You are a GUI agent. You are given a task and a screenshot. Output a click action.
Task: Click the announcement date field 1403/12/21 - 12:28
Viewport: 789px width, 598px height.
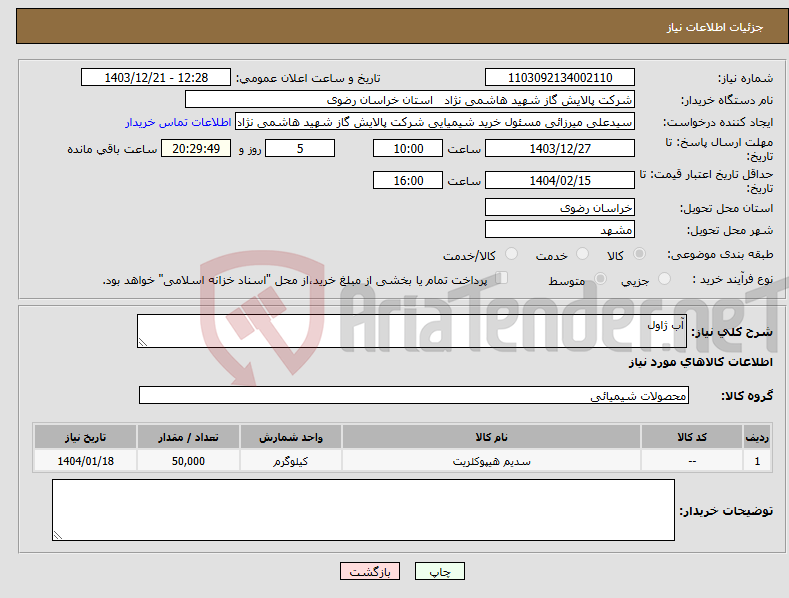(156, 78)
